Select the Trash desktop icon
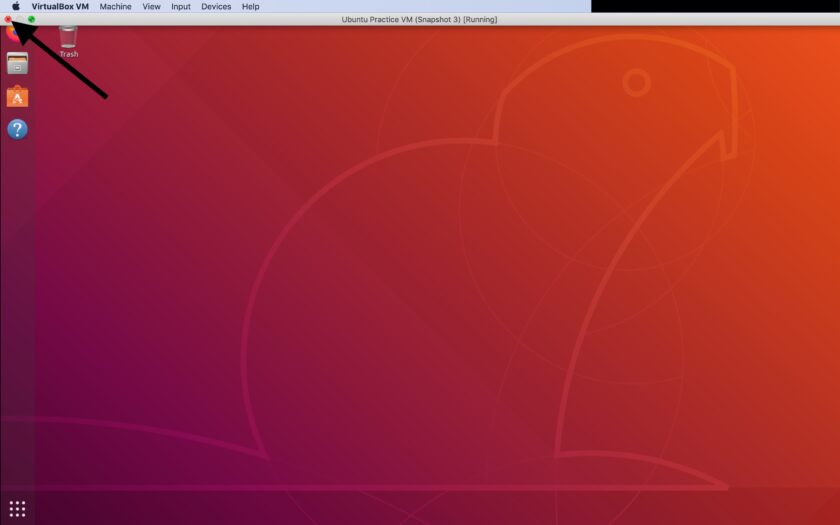The height and width of the screenshot is (525, 840). click(69, 42)
